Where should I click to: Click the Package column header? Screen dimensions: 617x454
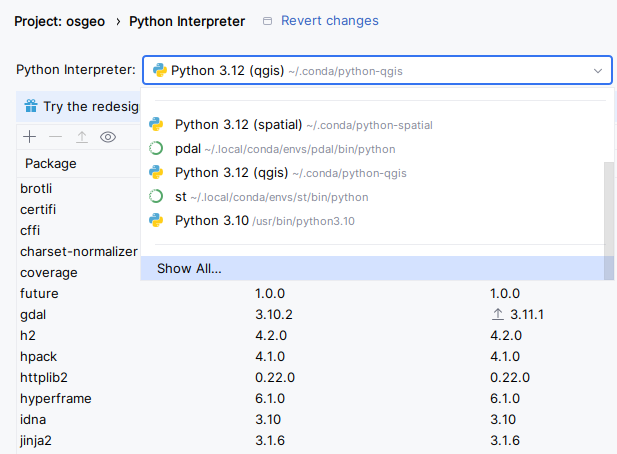tap(51, 164)
